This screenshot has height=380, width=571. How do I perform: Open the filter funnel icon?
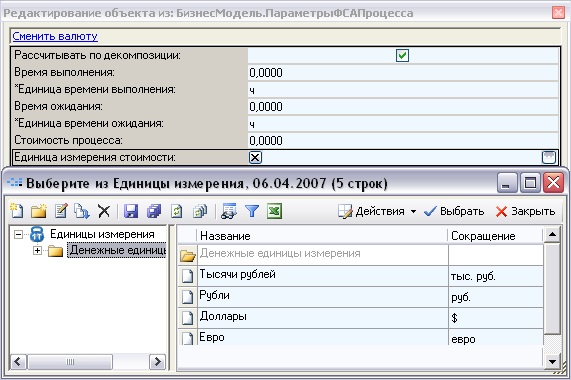[x=252, y=211]
